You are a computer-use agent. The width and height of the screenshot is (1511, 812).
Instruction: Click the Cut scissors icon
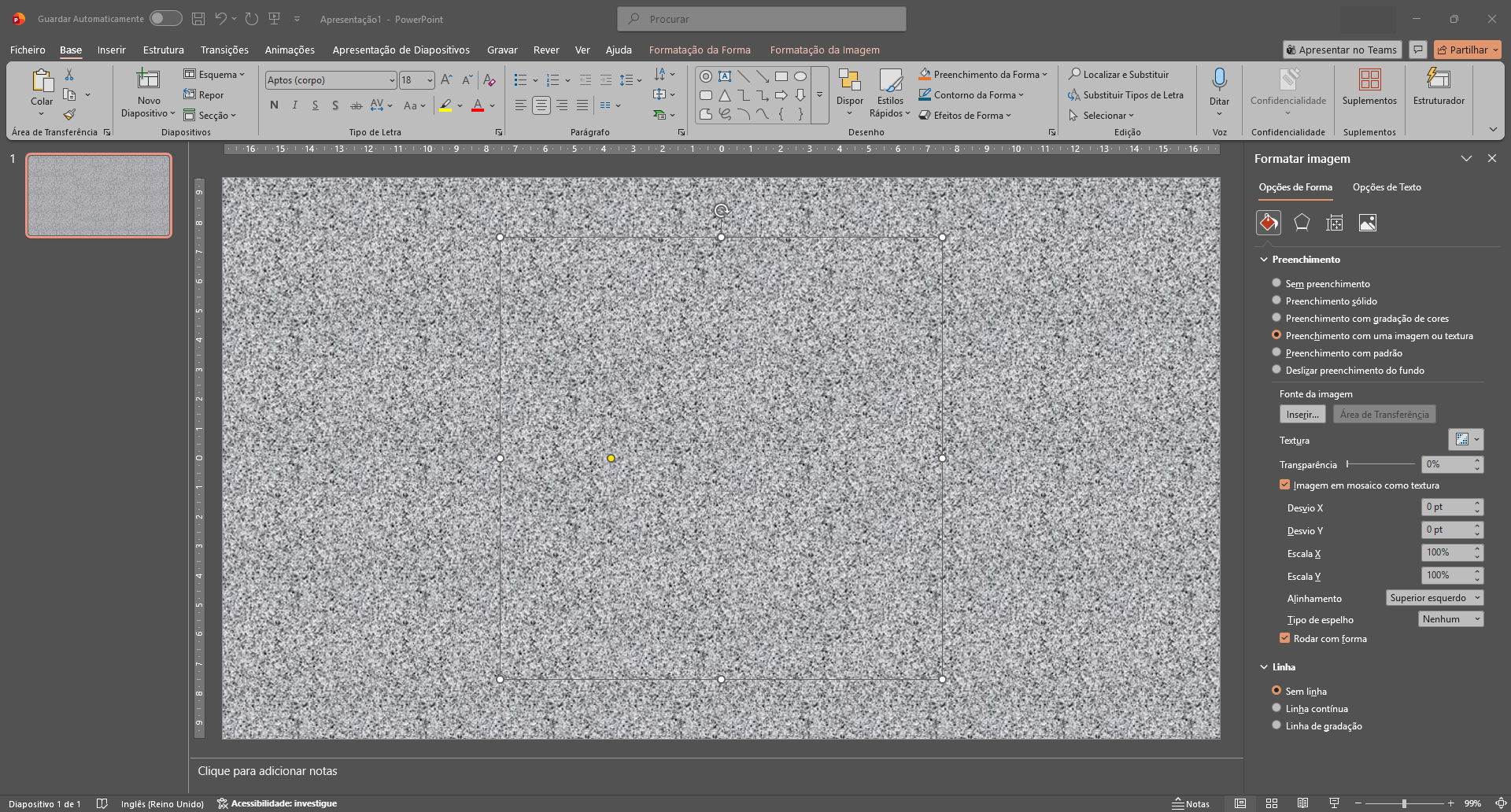click(69, 75)
